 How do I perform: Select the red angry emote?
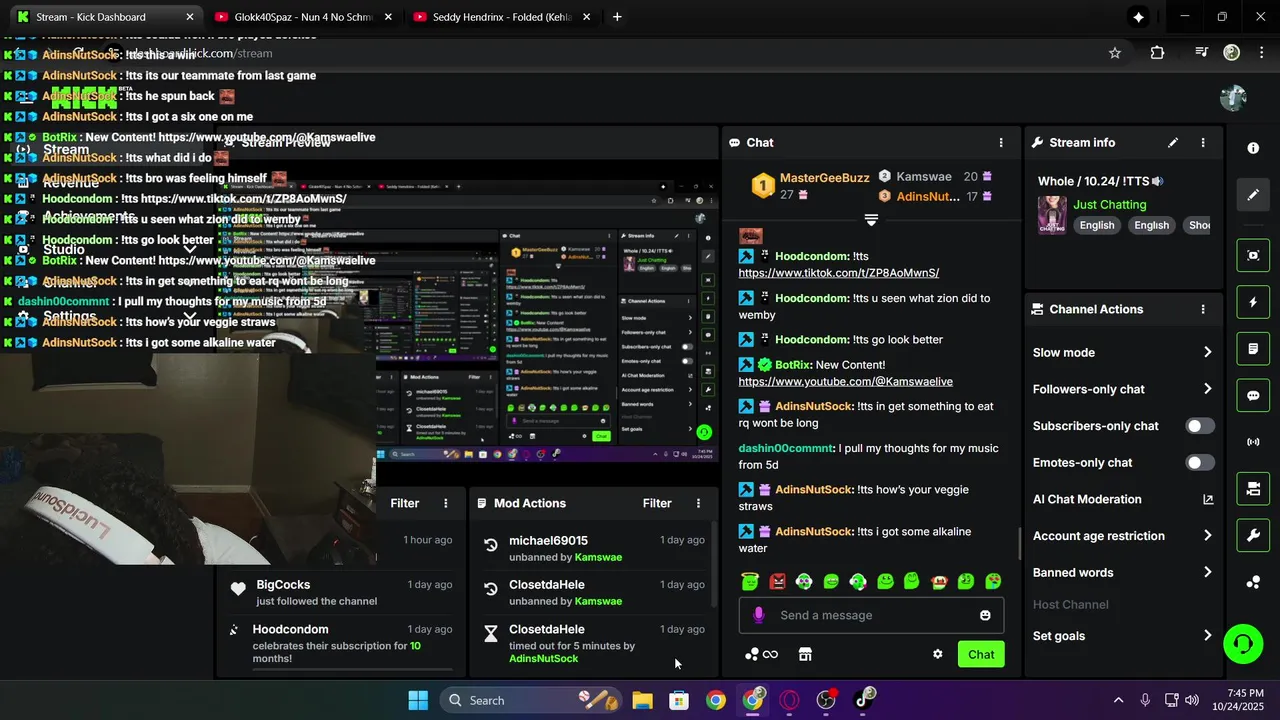(x=777, y=581)
